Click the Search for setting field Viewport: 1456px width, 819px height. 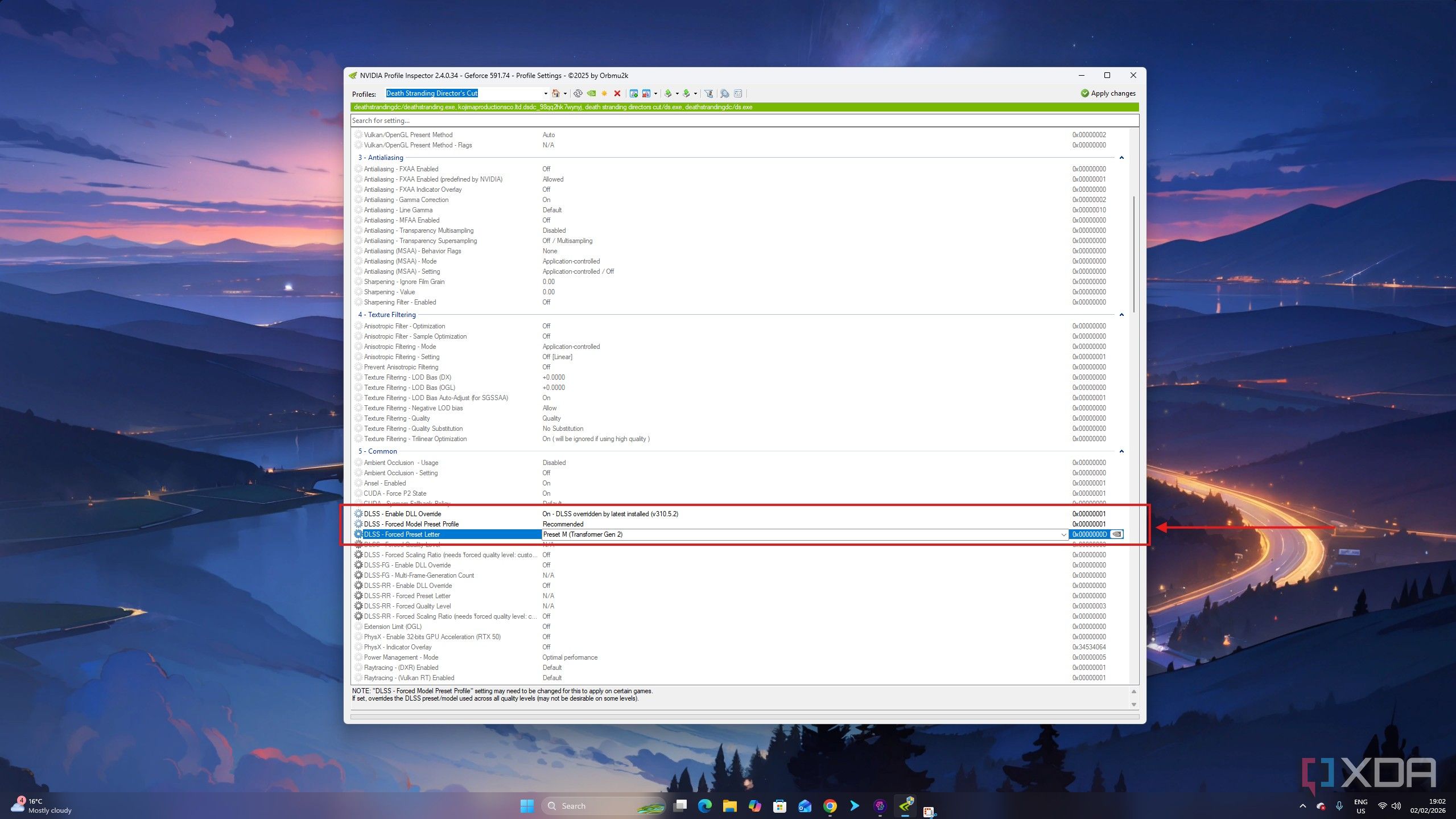744,121
